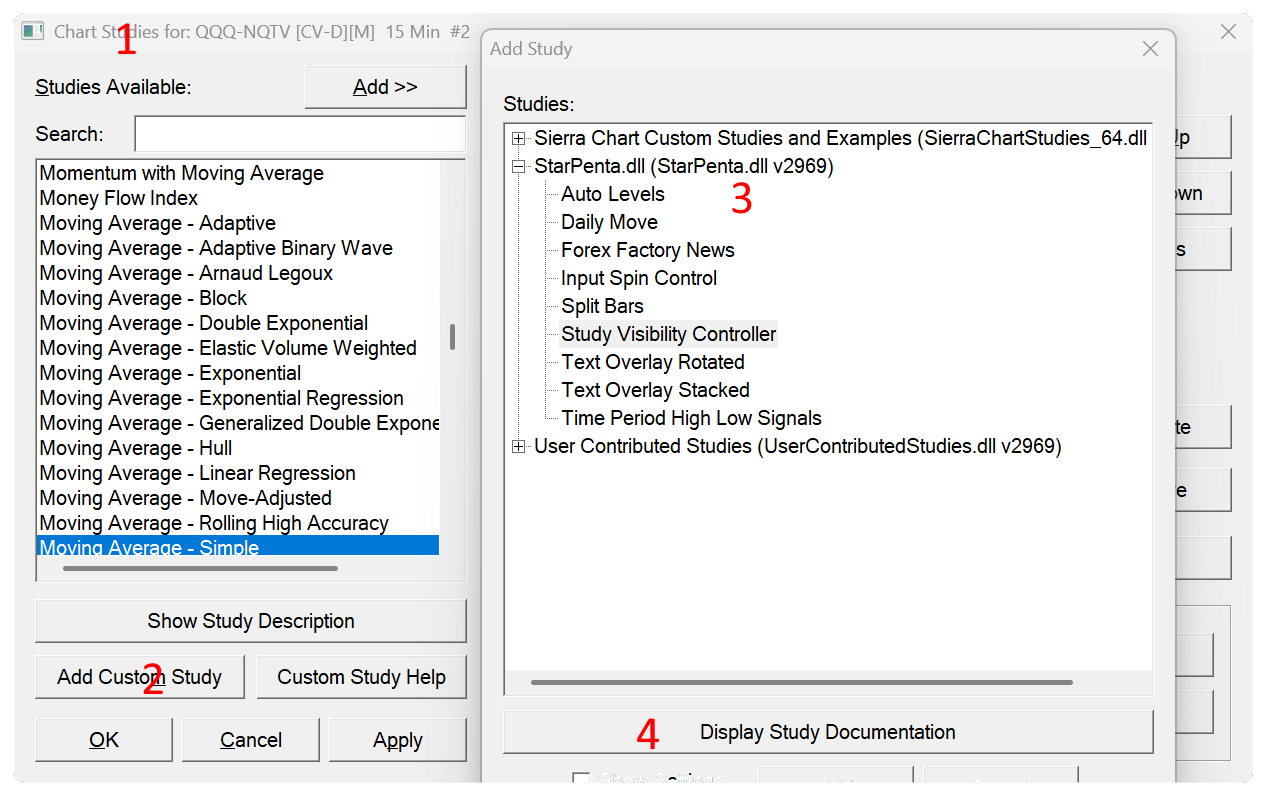
Task: Select Text Overlay Rotated study
Action: pyautogui.click(x=653, y=362)
